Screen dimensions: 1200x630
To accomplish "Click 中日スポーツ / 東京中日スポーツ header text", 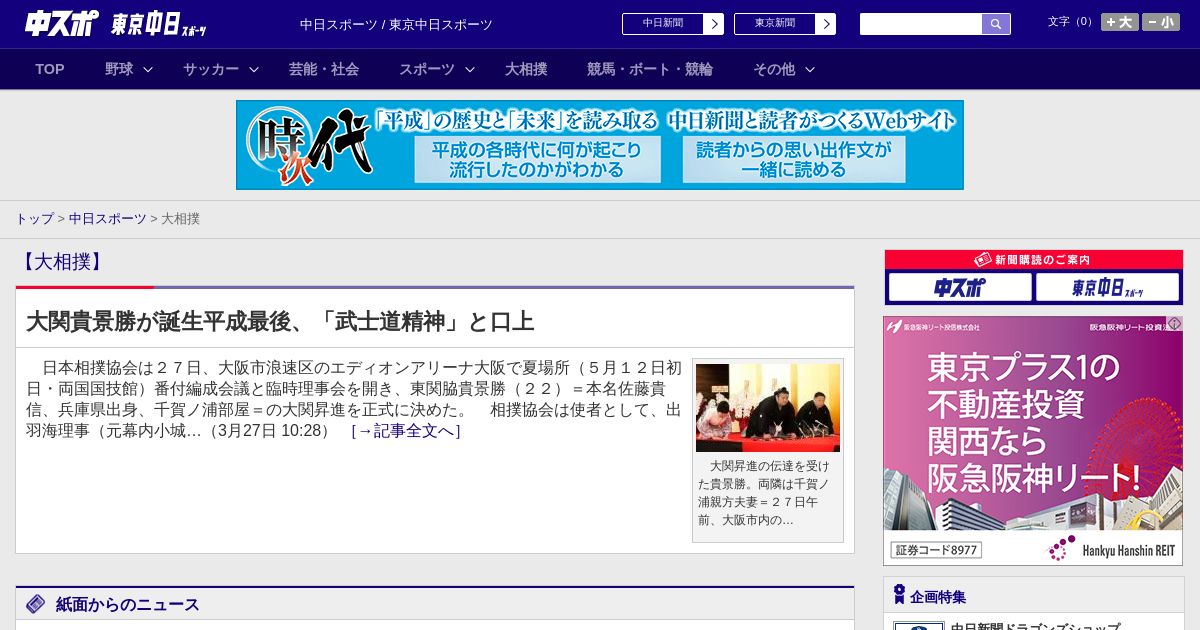I will (x=396, y=24).
